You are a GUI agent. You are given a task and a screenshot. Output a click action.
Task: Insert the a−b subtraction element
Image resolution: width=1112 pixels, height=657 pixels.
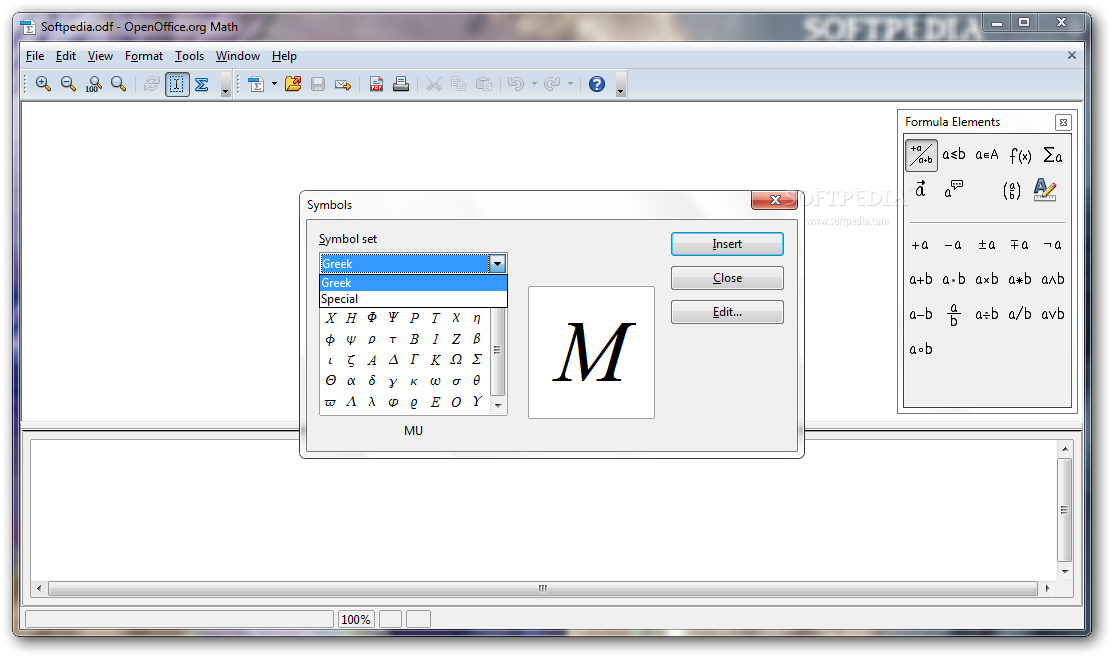tap(921, 314)
